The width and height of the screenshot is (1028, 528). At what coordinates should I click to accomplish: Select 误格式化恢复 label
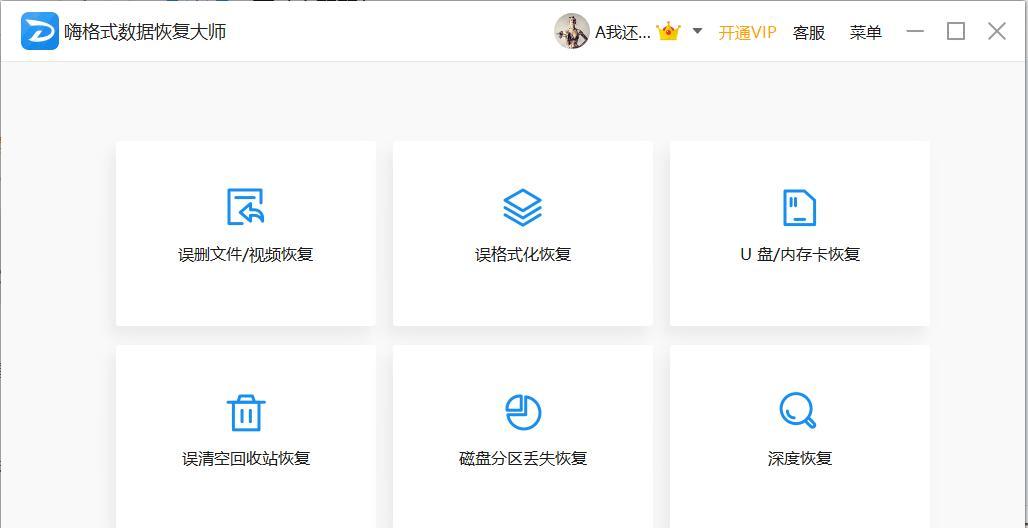pos(523,254)
